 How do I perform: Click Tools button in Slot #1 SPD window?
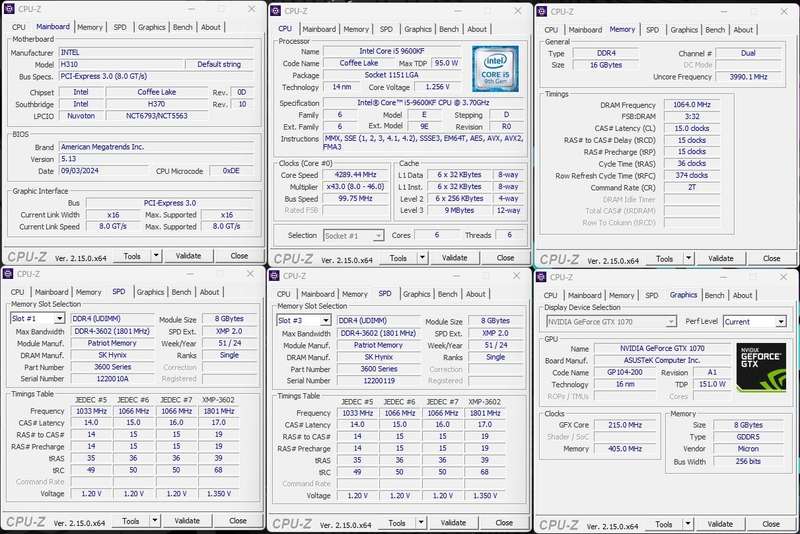tap(131, 521)
